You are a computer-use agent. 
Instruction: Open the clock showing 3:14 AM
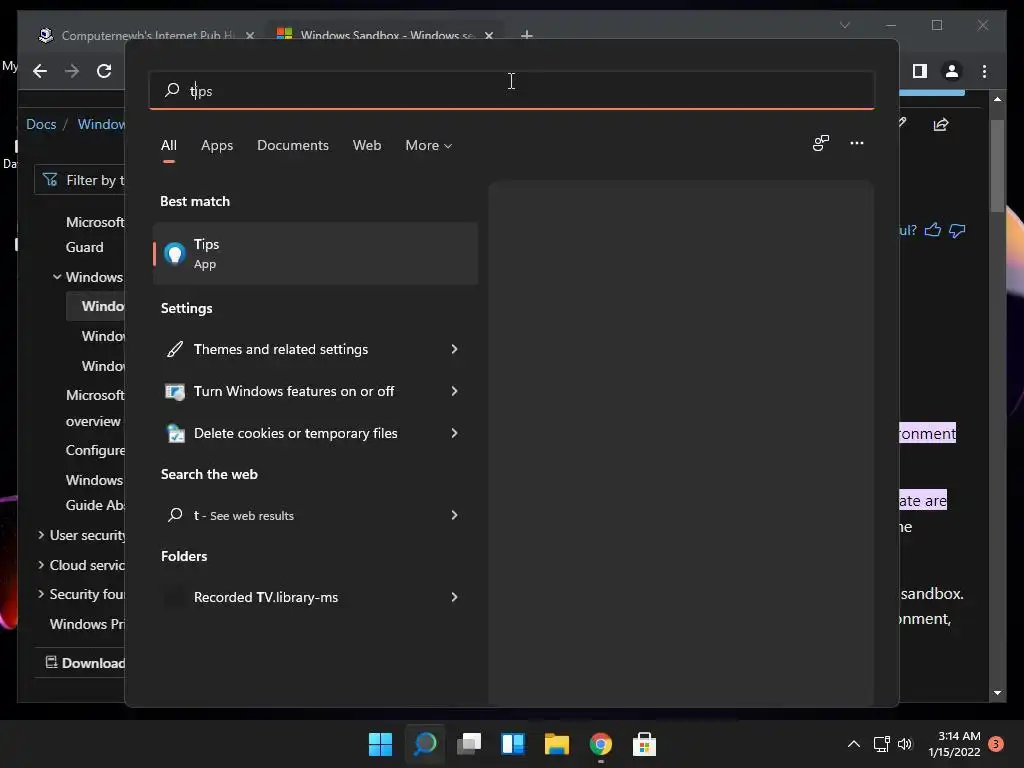[x=955, y=744]
